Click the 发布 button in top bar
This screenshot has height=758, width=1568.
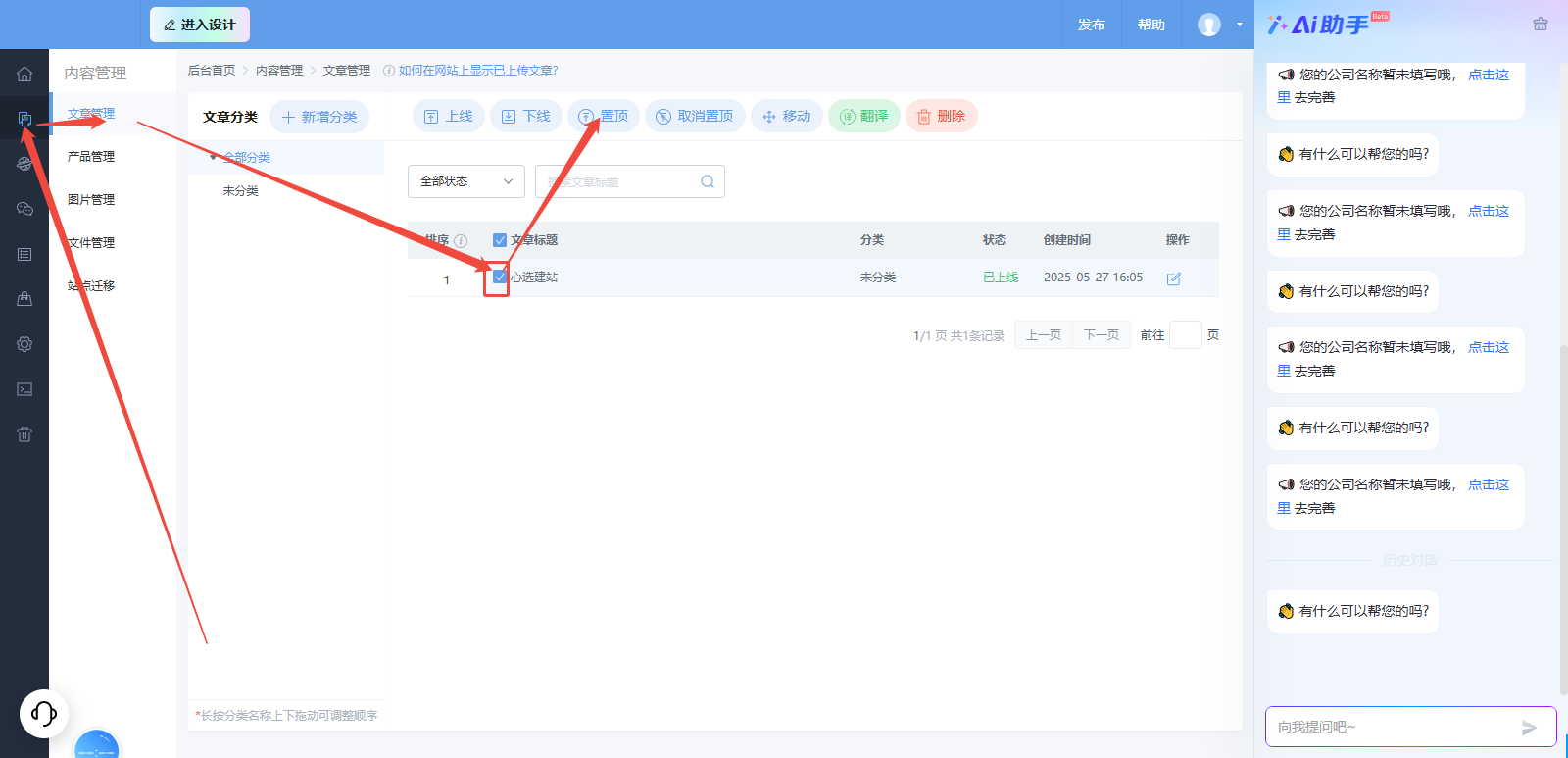pos(1092,25)
